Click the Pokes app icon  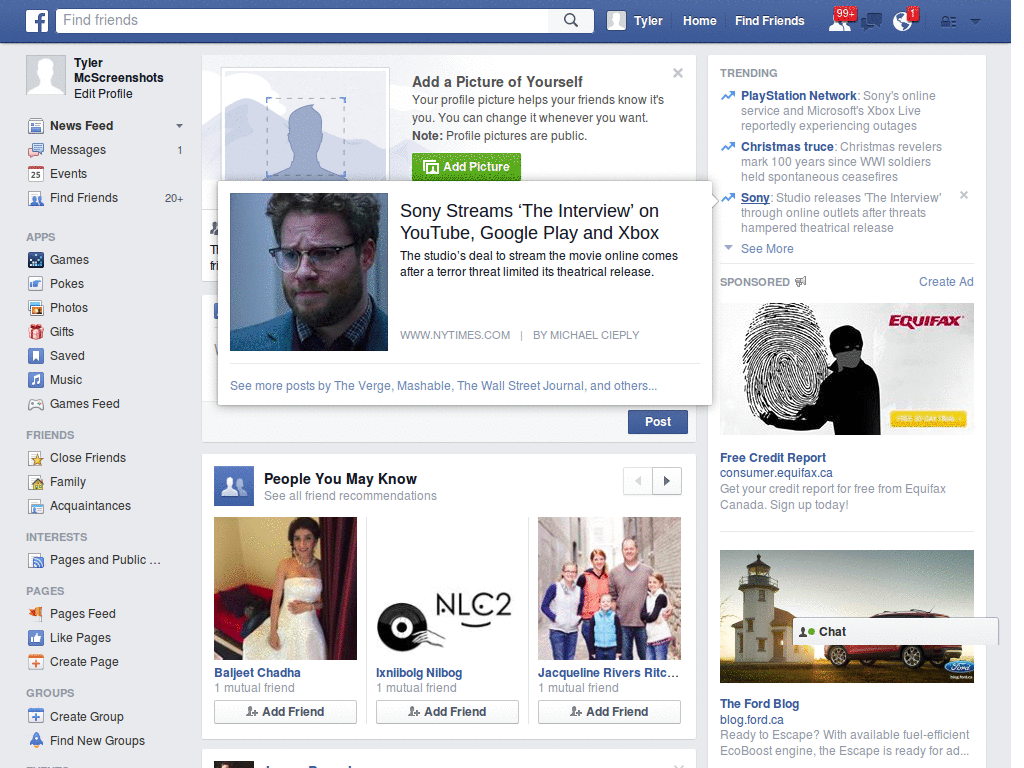[36, 284]
